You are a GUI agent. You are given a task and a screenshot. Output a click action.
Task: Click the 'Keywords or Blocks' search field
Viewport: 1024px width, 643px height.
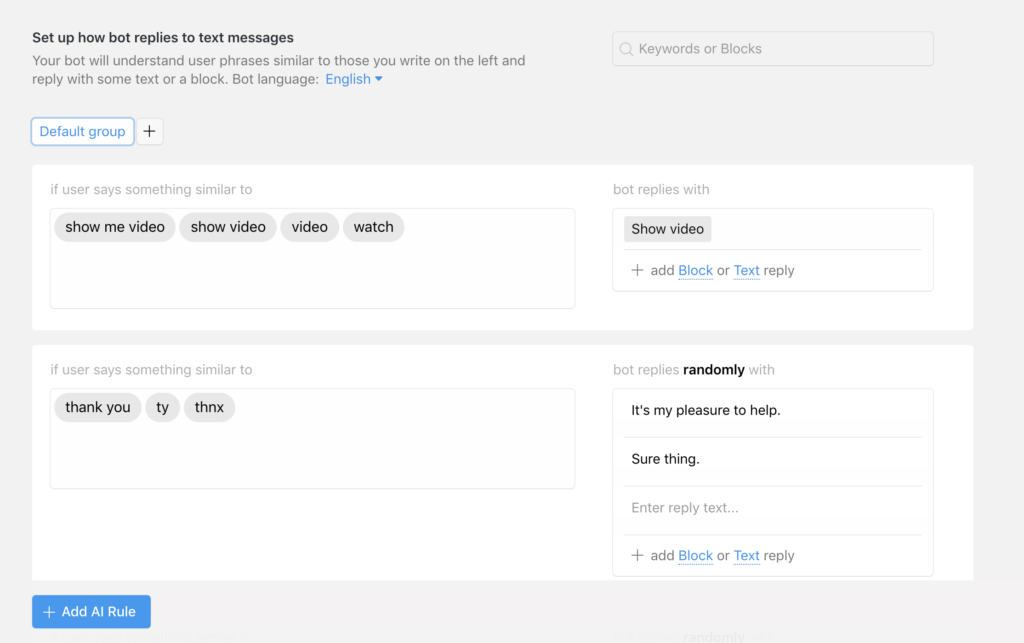[x=772, y=48]
